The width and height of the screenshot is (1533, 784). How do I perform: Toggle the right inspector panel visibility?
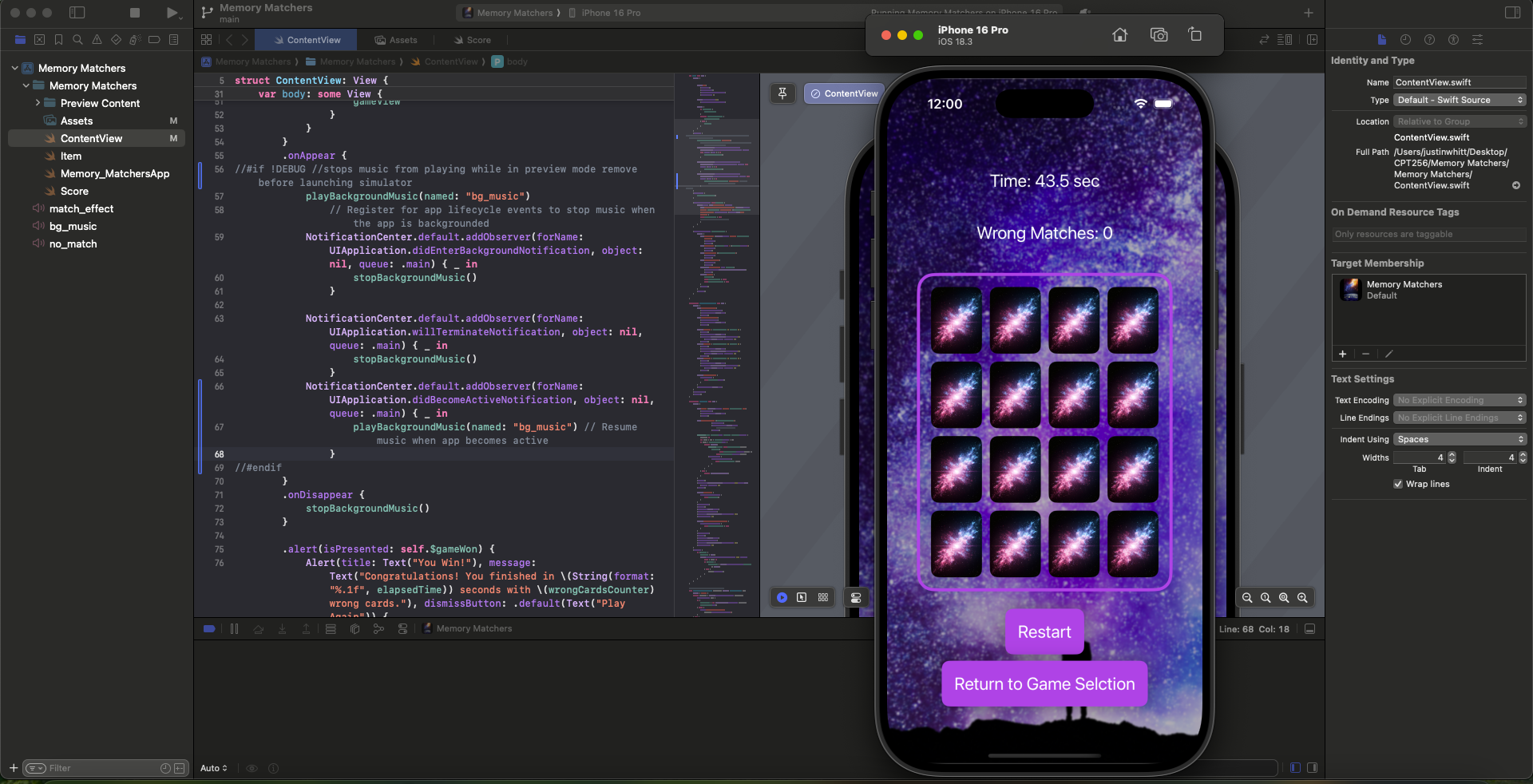coord(1512,13)
